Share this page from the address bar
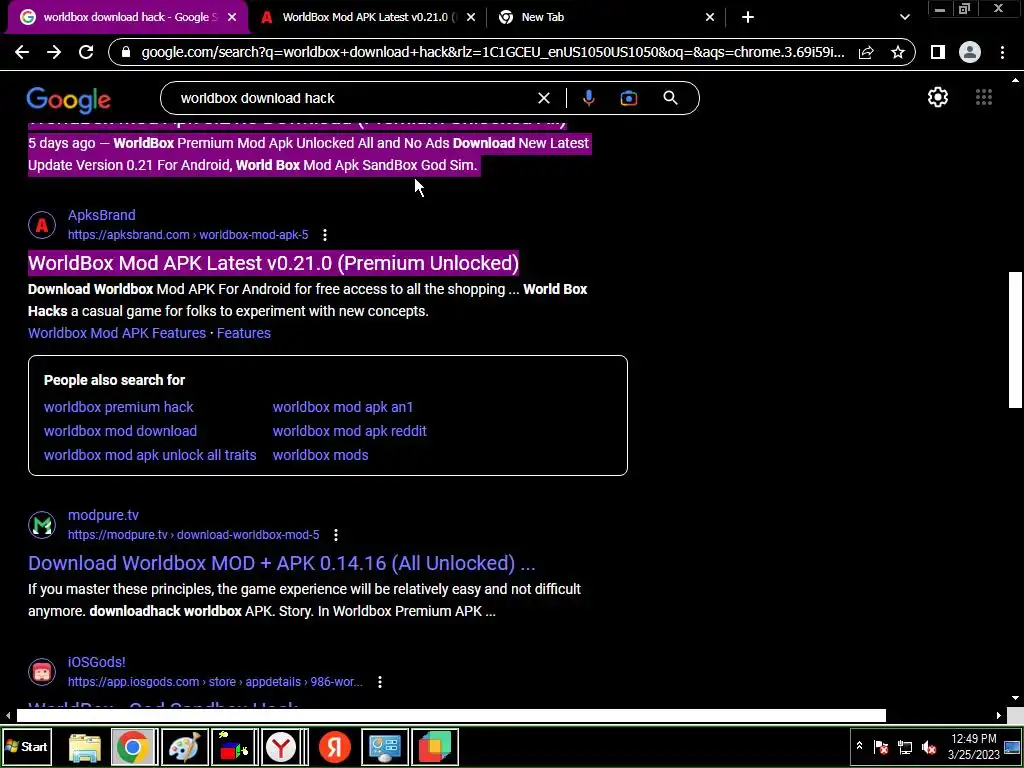 point(866,52)
